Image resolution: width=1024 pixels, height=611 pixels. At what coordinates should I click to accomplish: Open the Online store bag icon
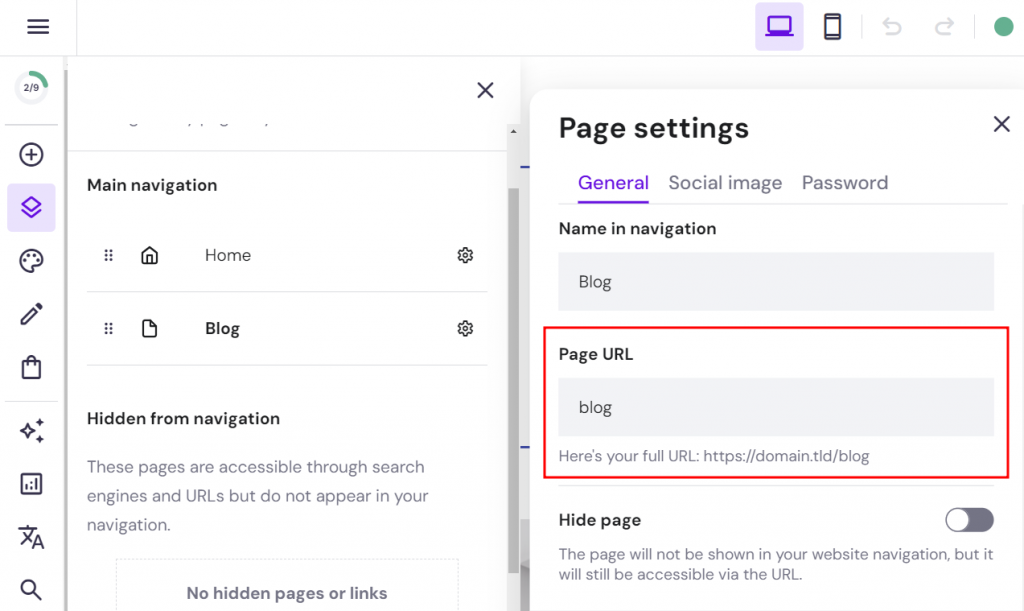31,368
